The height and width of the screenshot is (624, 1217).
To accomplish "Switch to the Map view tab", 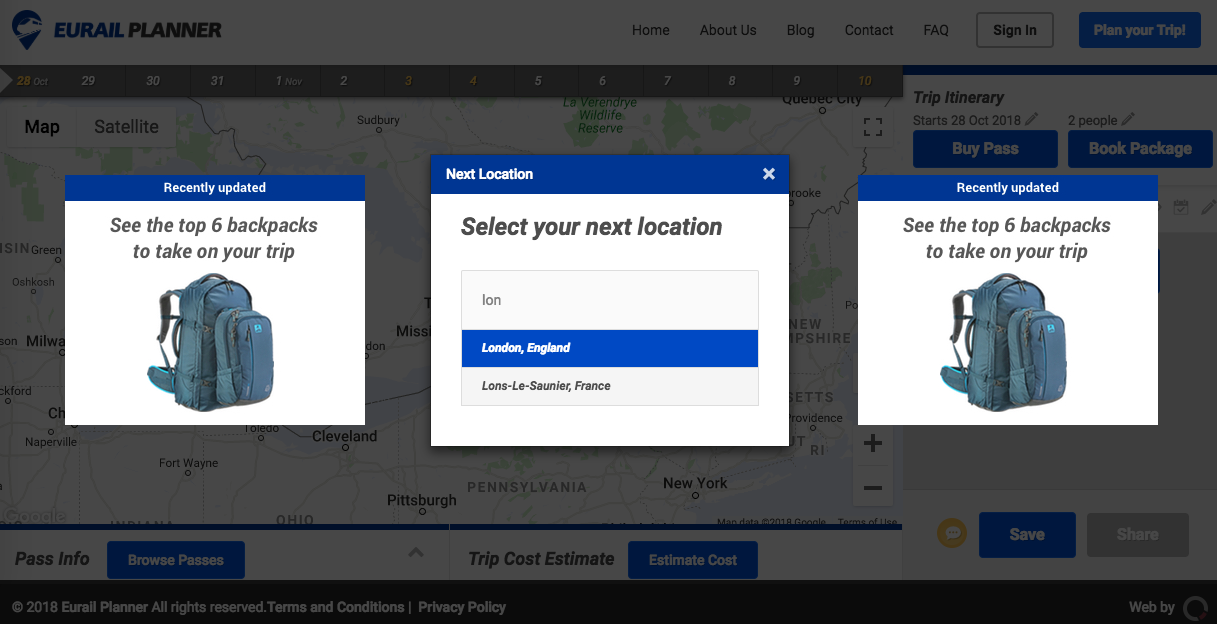I will coord(42,127).
